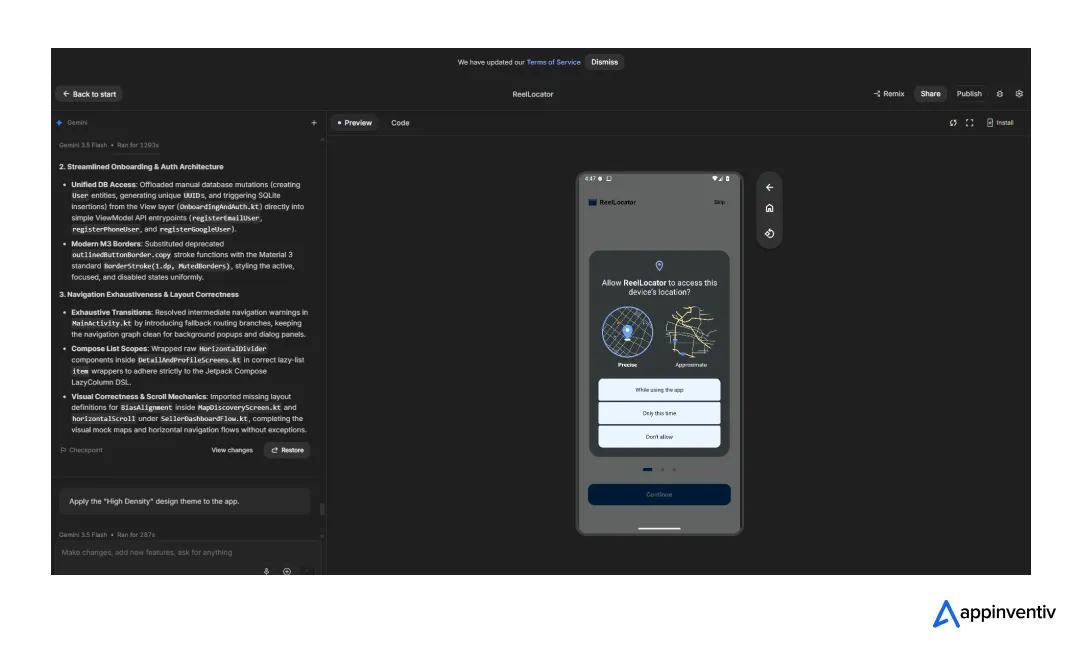Screen dimensions: 1080x652
Task: Click the Gemini sparkle icon
Action: click(x=60, y=123)
